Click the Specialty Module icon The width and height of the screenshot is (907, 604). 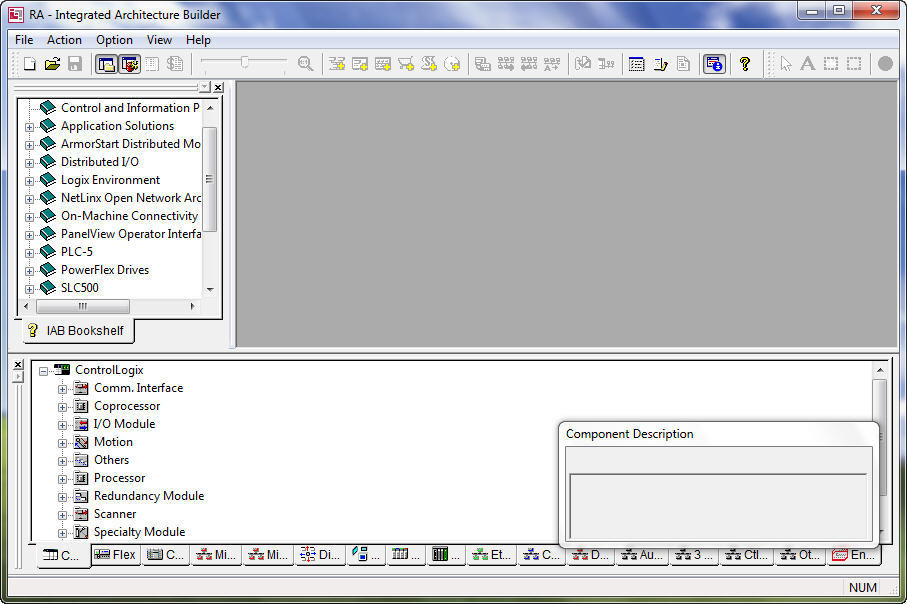tap(81, 532)
